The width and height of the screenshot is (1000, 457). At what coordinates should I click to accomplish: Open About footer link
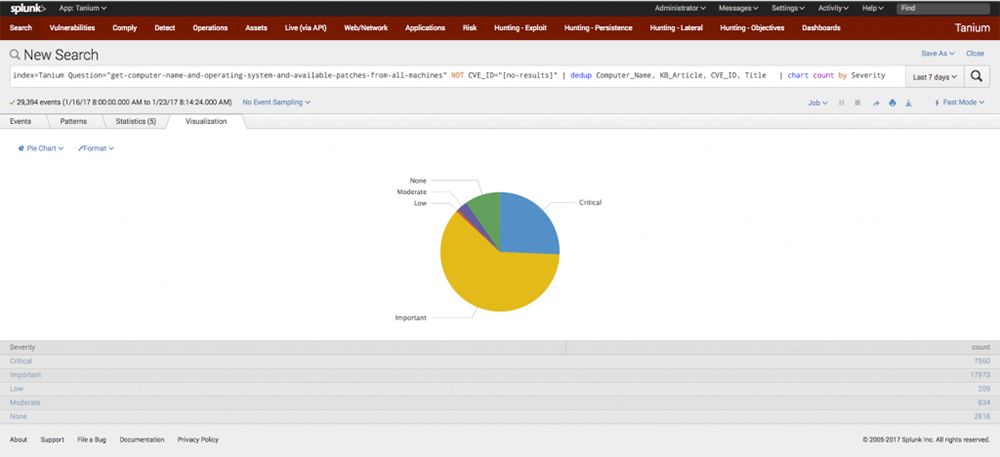pyautogui.click(x=18, y=440)
